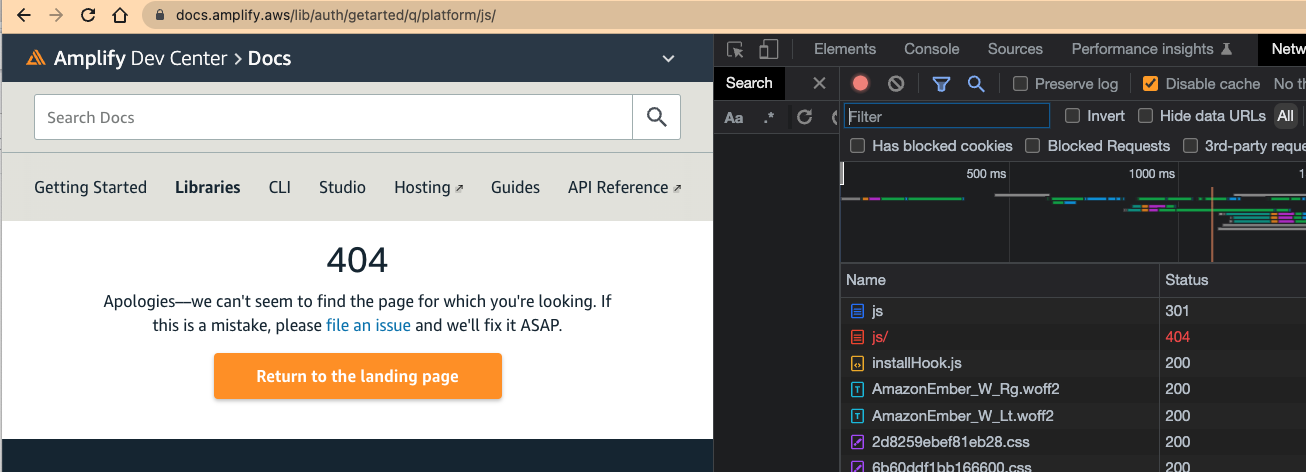1306x472 pixels.
Task: Click the Docs breadcrumb link
Action: (x=269, y=58)
